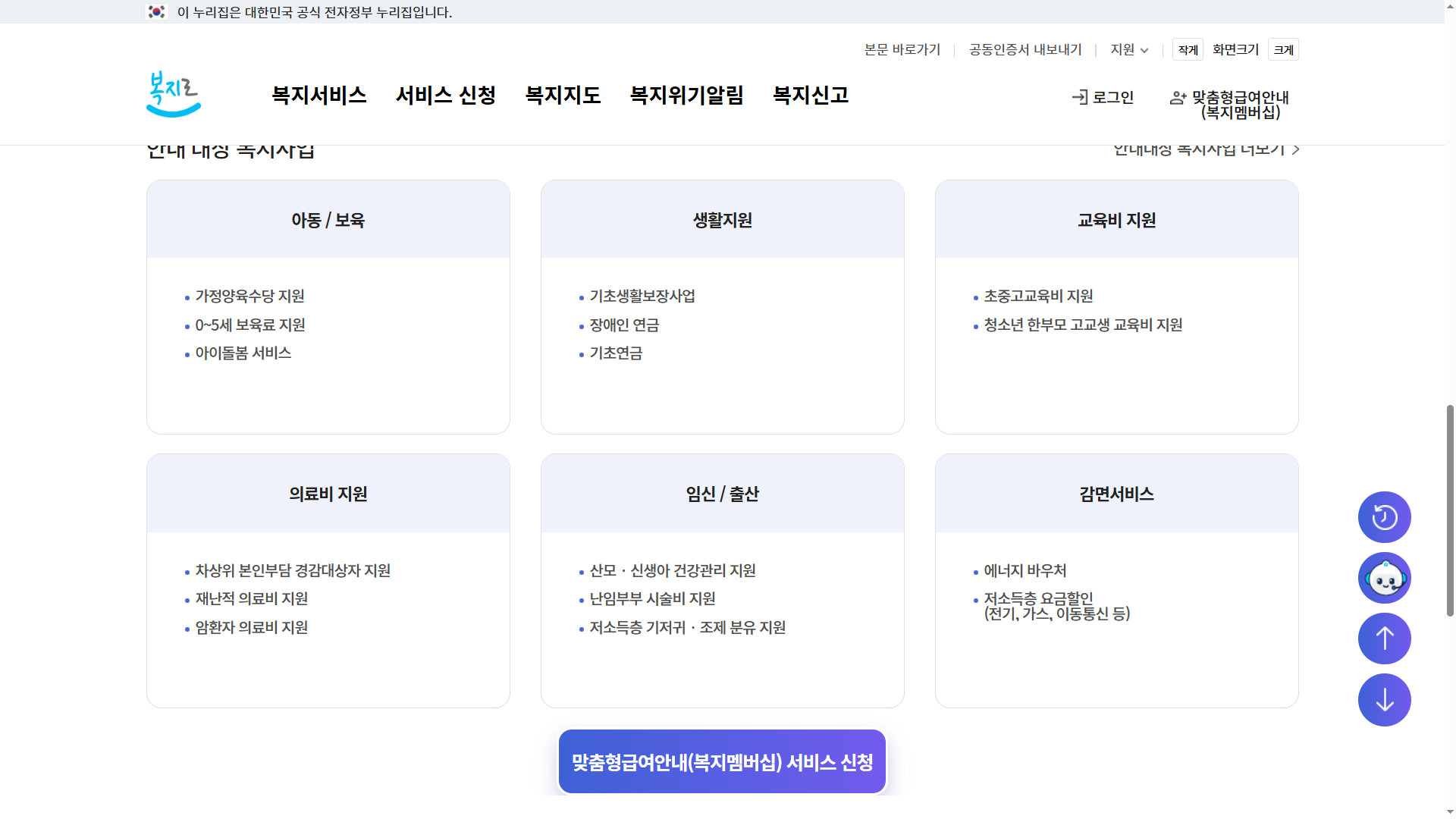The width and height of the screenshot is (1456, 819).
Task: Open the 서비스 신청 menu
Action: point(446,96)
